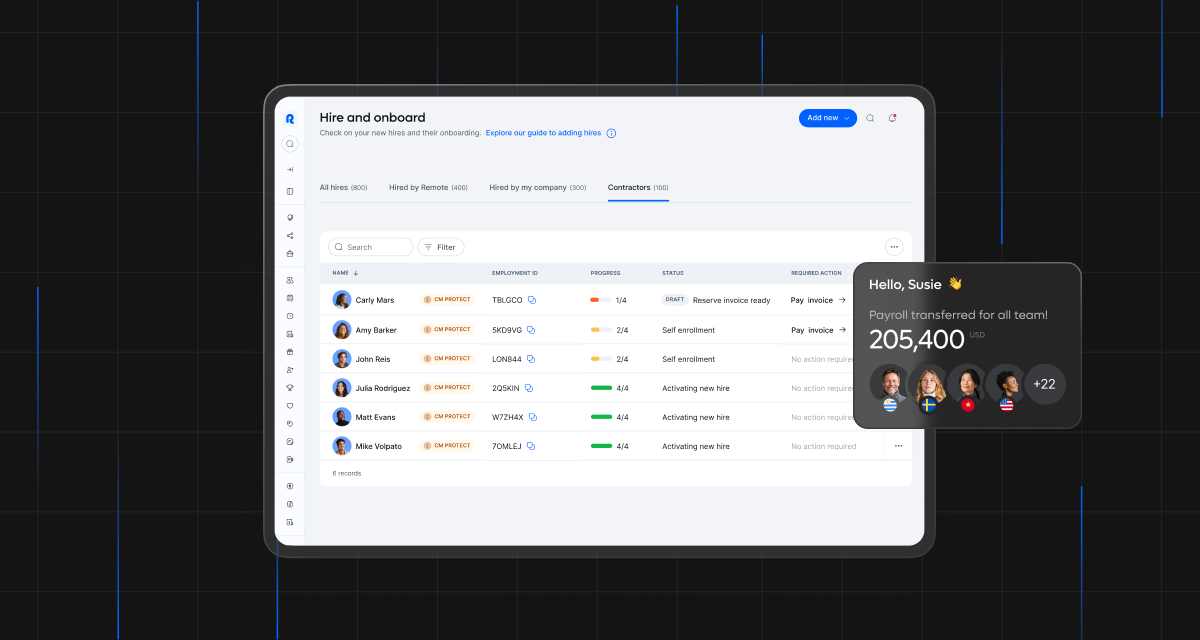The image size is (1200, 640).
Task: Switch to Hired by my company tab
Action: (538, 187)
